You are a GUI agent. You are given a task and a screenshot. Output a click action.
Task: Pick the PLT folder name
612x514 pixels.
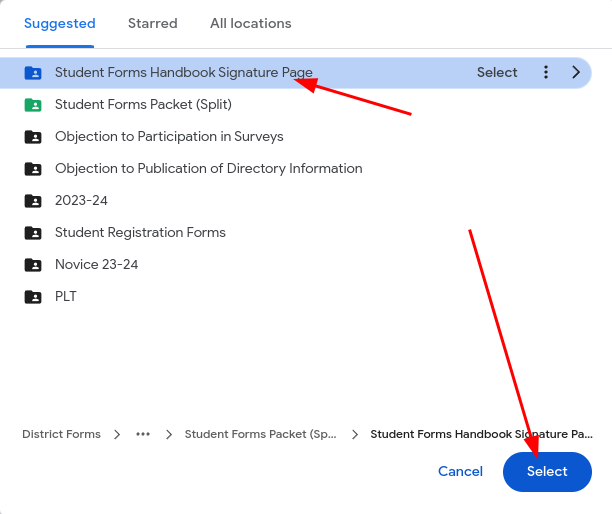click(x=66, y=297)
